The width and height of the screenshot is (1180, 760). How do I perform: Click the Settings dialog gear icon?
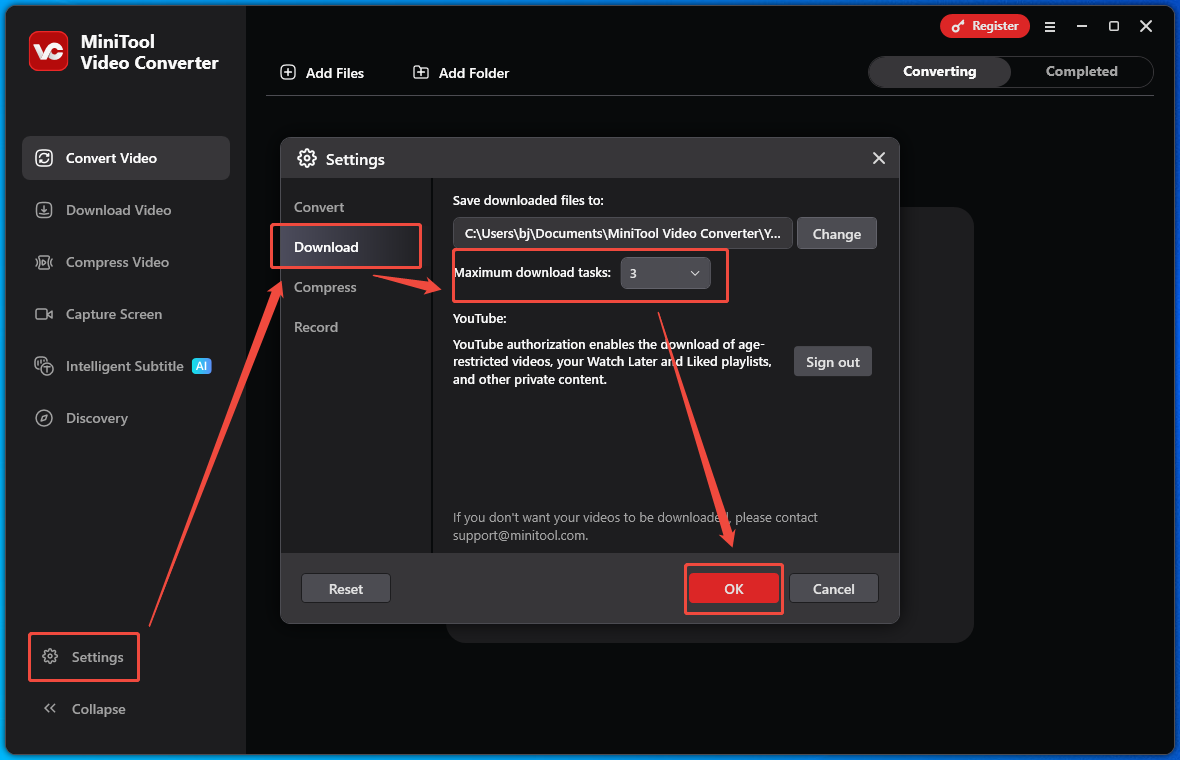[307, 158]
